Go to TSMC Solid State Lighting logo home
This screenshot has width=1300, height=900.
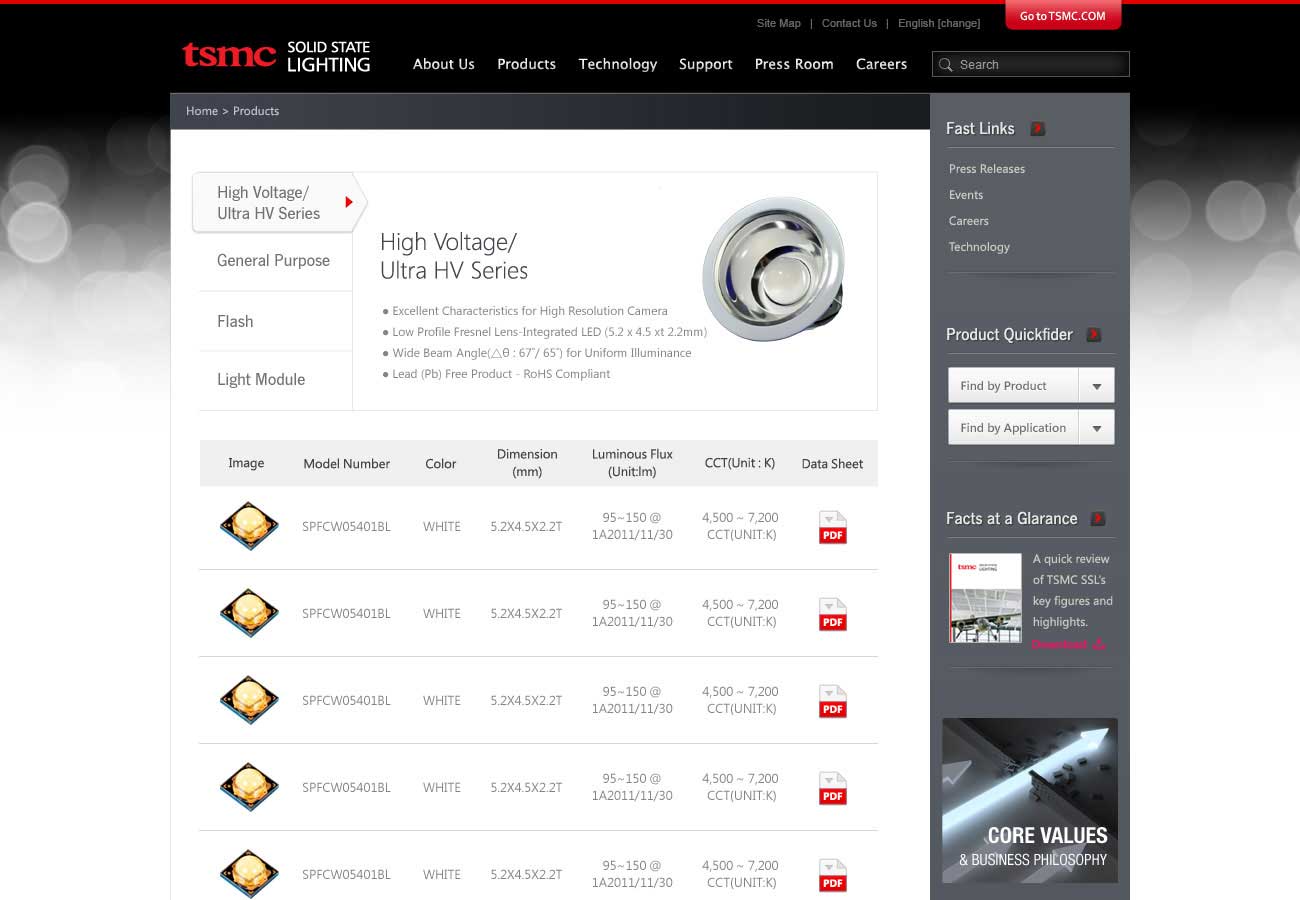pos(276,57)
